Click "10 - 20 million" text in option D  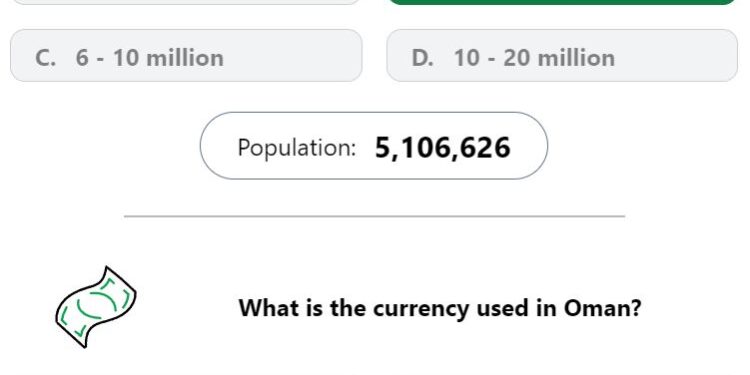[x=534, y=58]
